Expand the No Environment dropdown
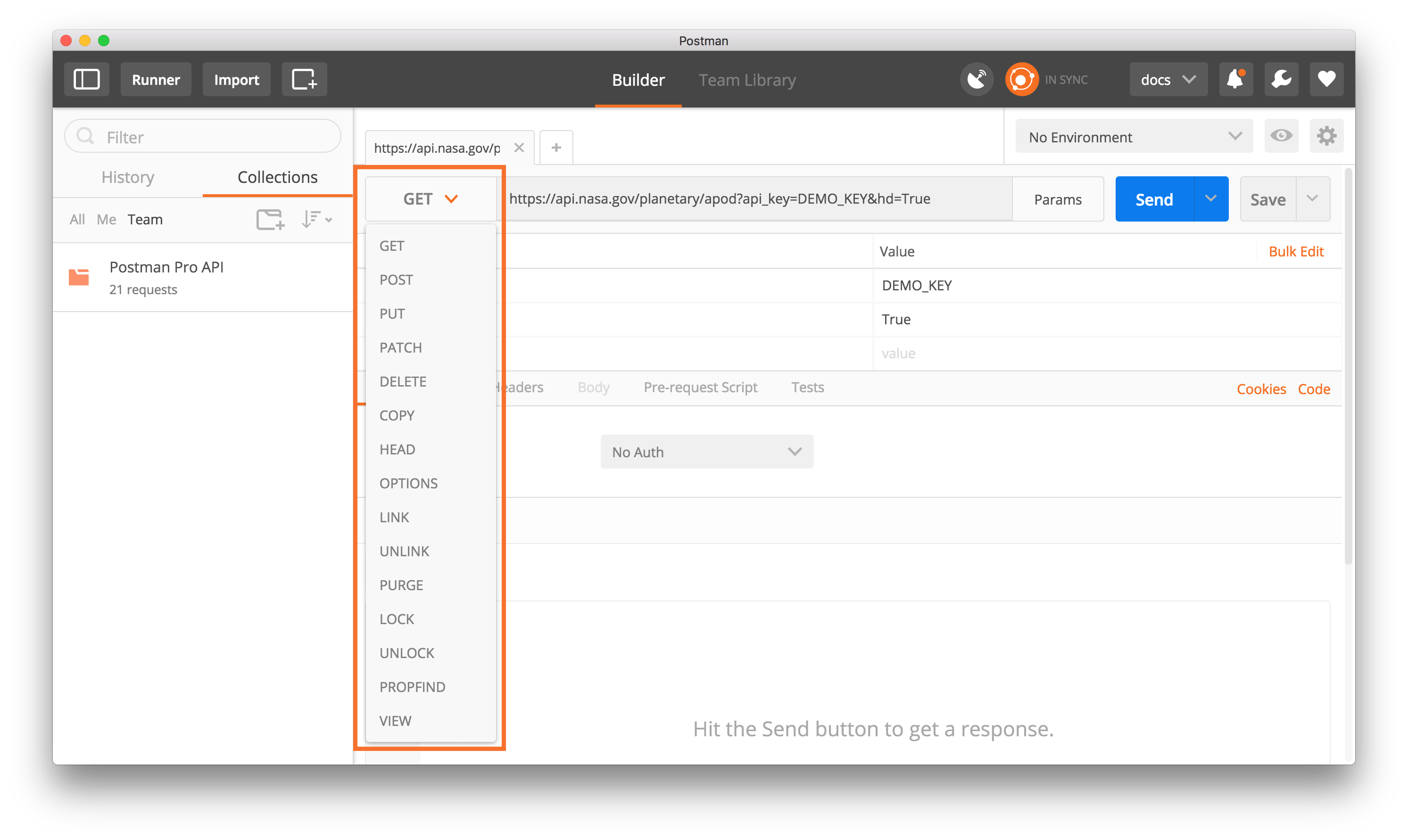 tap(1134, 137)
